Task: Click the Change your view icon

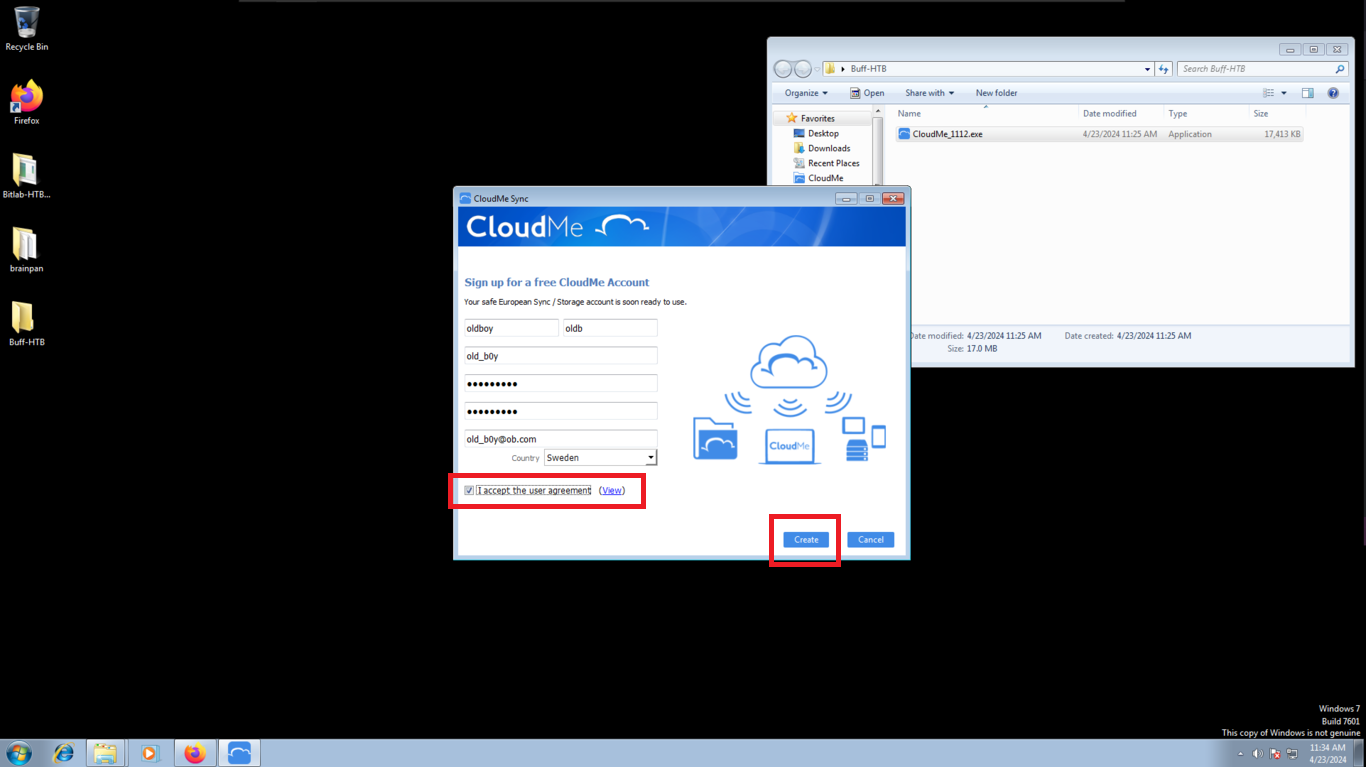Action: click(x=1269, y=93)
